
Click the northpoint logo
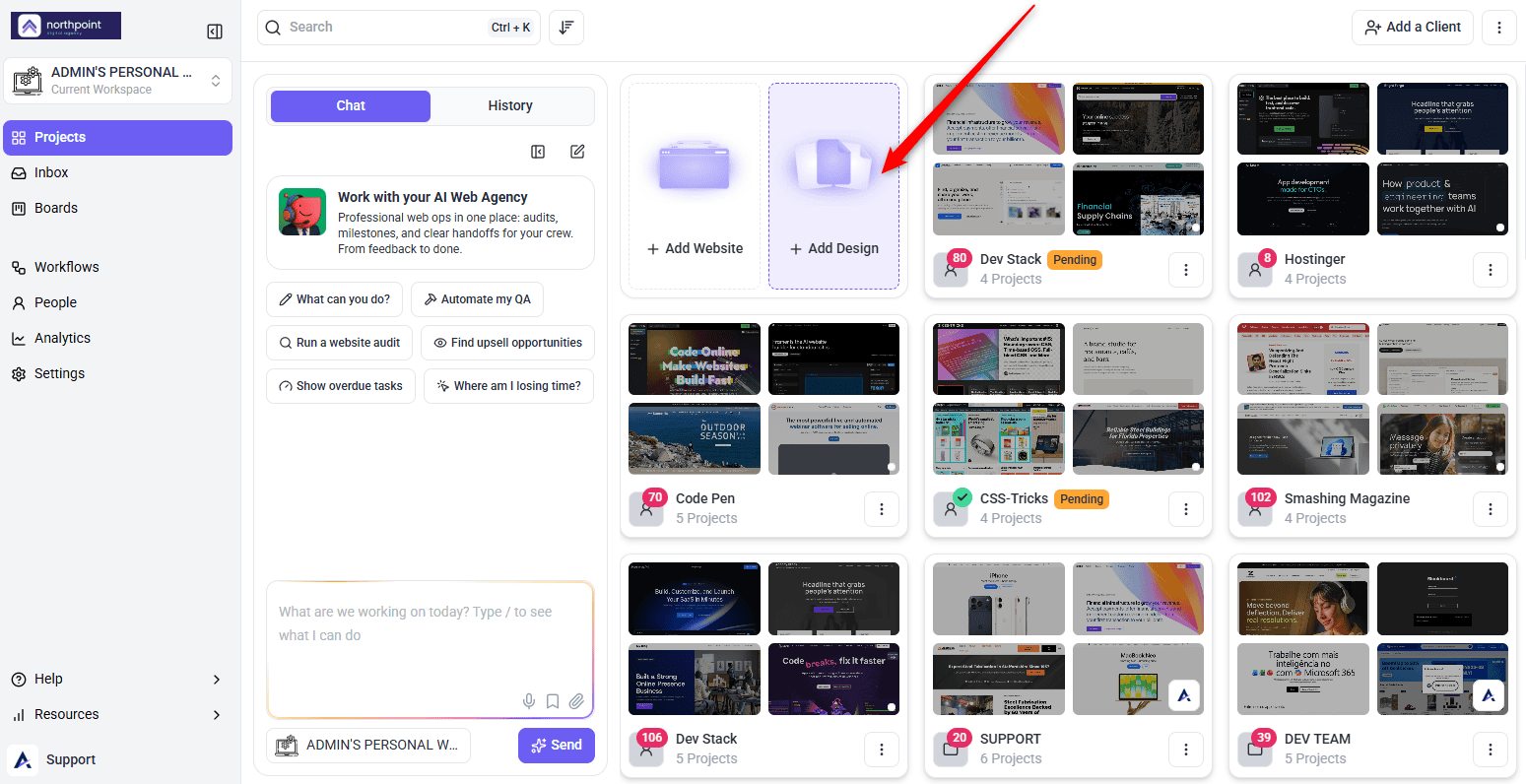(66, 26)
